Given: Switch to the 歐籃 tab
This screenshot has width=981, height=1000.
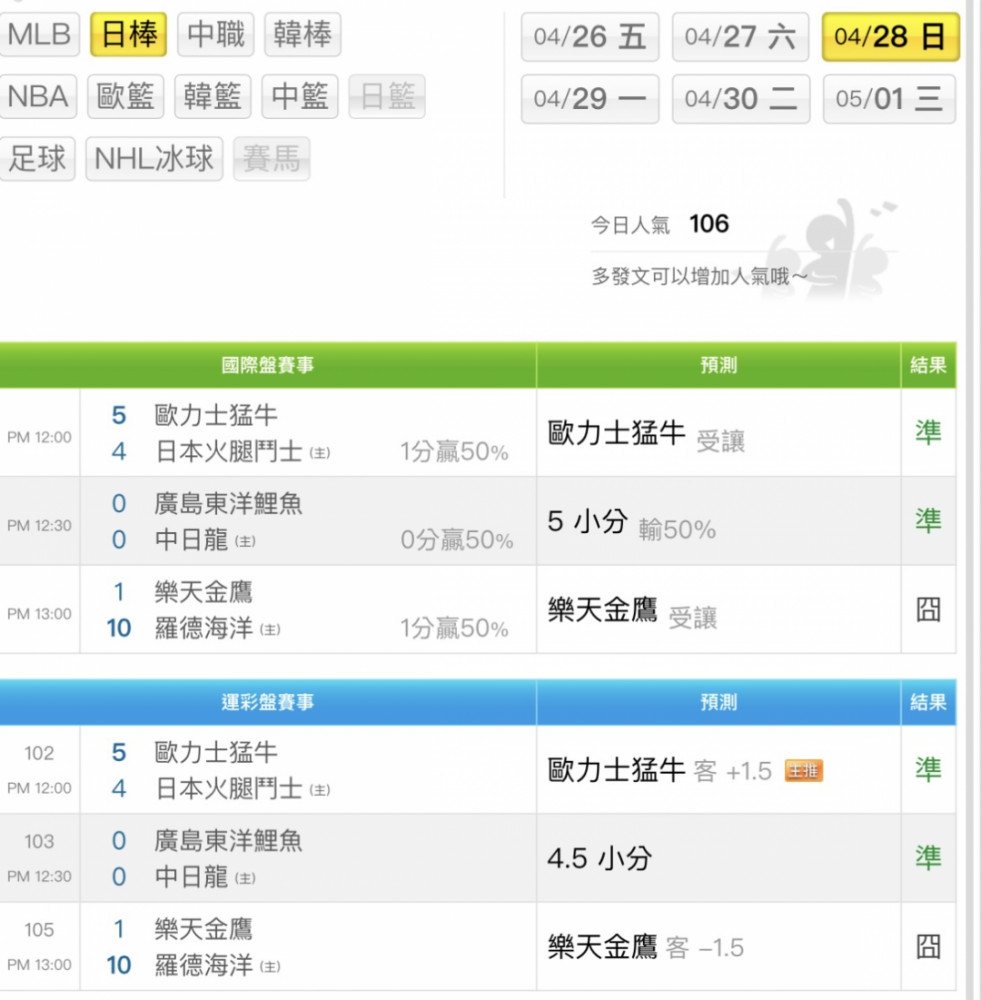Looking at the screenshot, I should pos(125,97).
